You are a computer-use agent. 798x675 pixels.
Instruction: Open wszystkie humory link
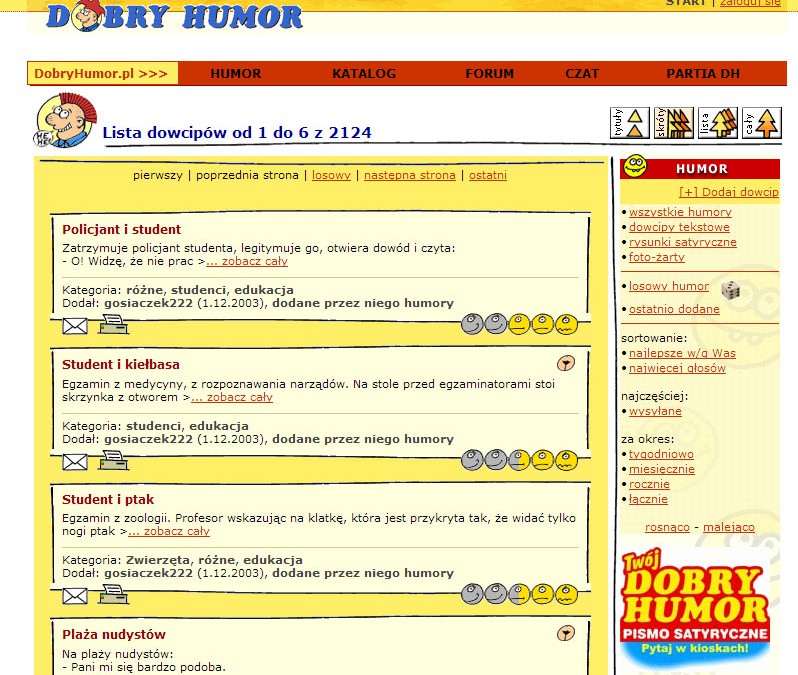tap(680, 212)
